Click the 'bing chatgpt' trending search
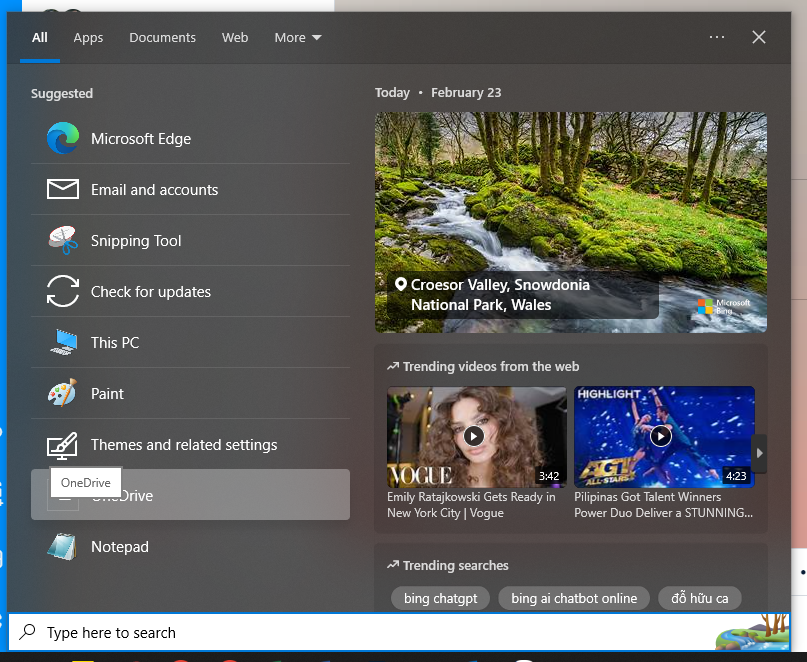 coord(441,598)
